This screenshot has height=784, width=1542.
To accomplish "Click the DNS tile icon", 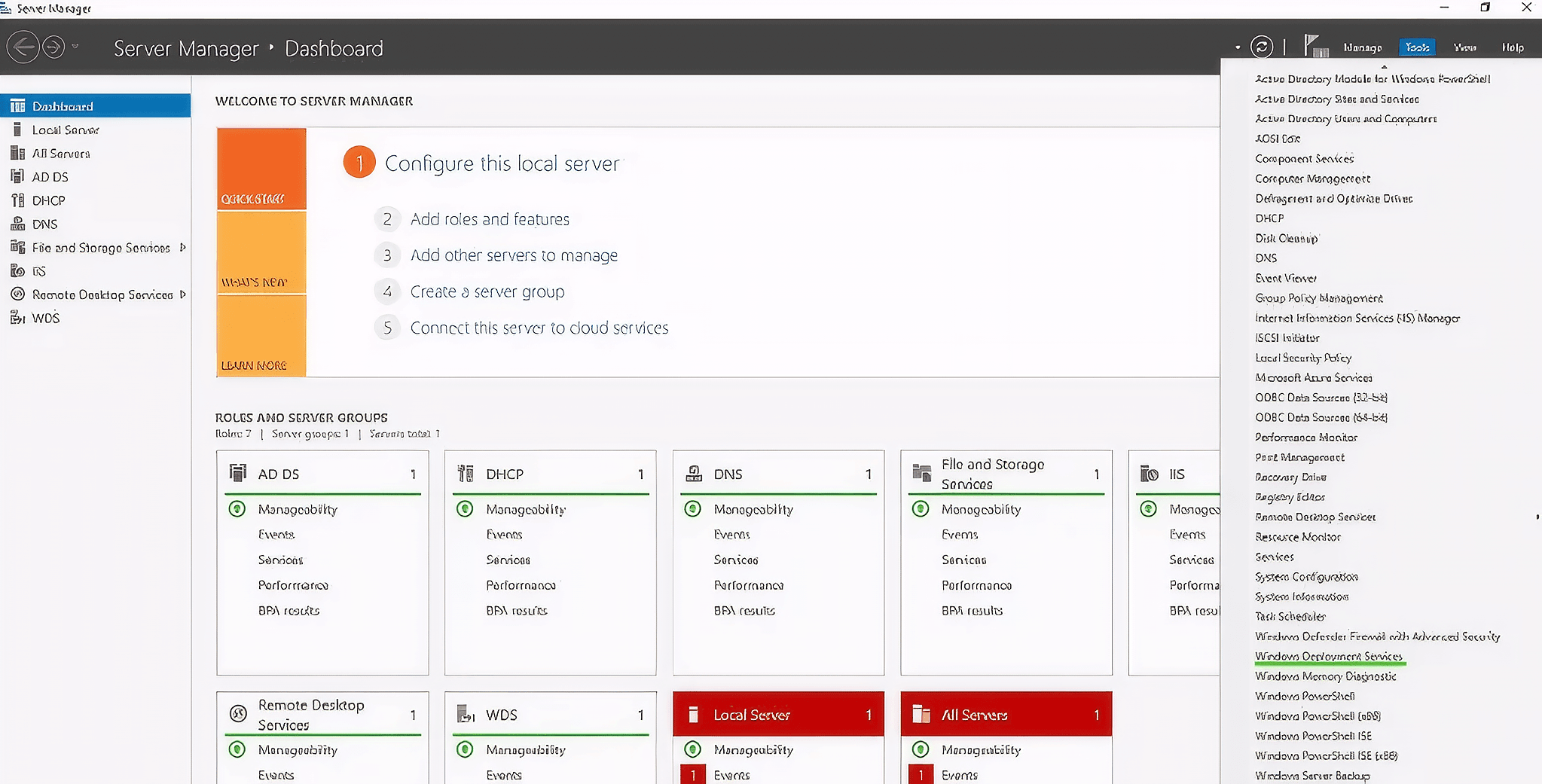I will click(x=694, y=474).
